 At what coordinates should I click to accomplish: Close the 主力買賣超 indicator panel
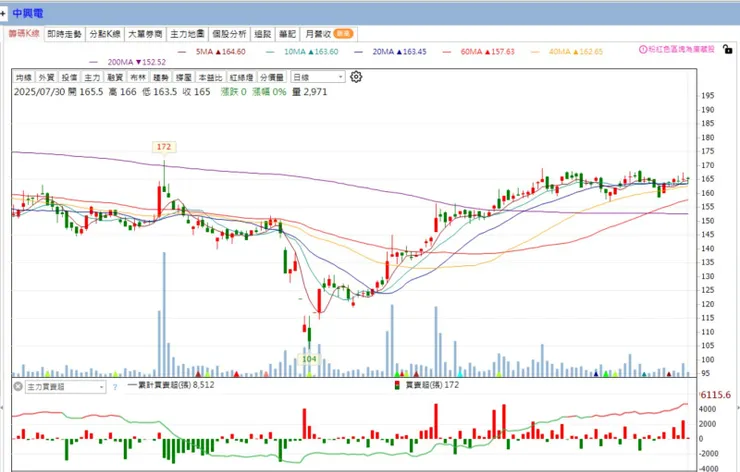pos(18,387)
